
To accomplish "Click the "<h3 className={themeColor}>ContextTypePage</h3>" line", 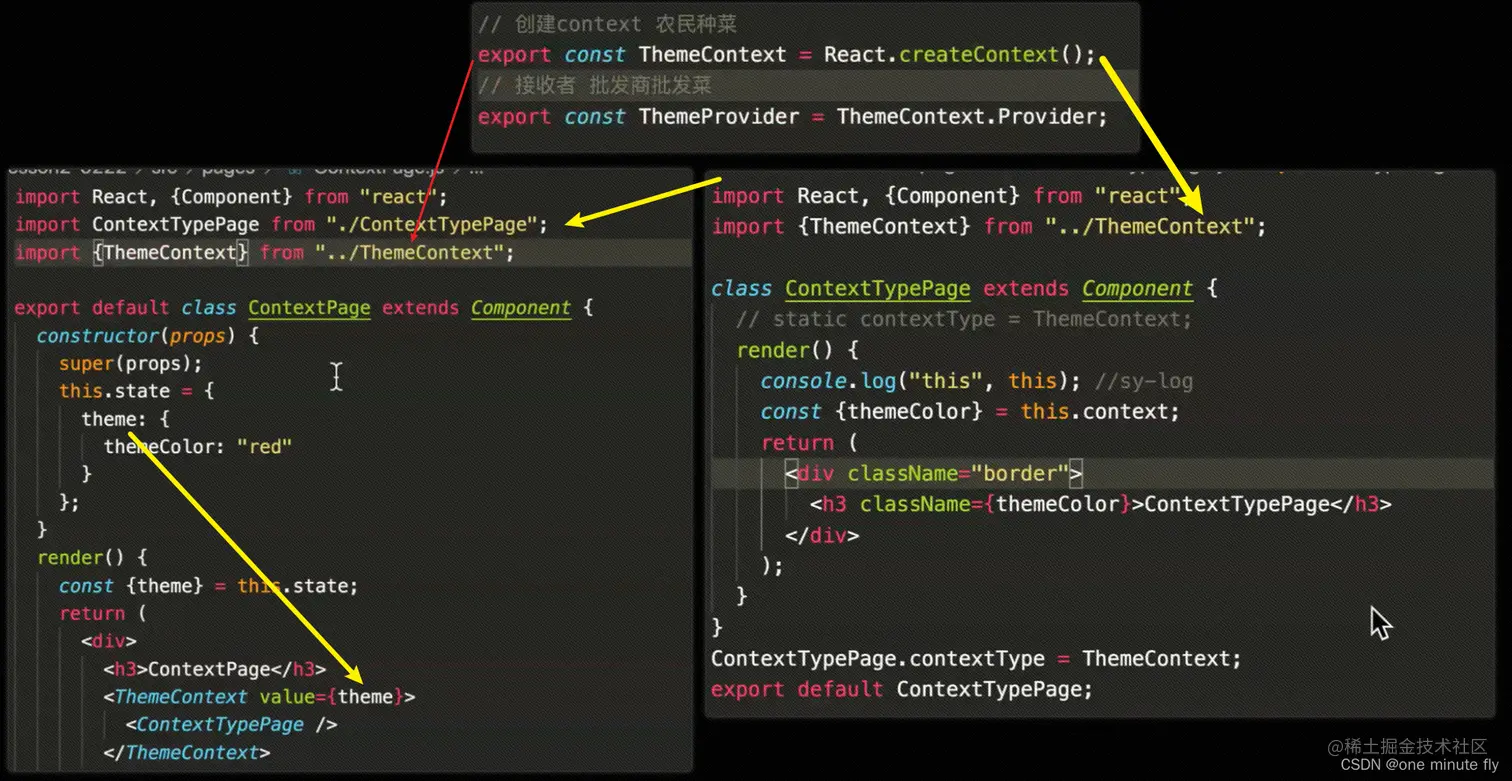I will click(x=1101, y=504).
